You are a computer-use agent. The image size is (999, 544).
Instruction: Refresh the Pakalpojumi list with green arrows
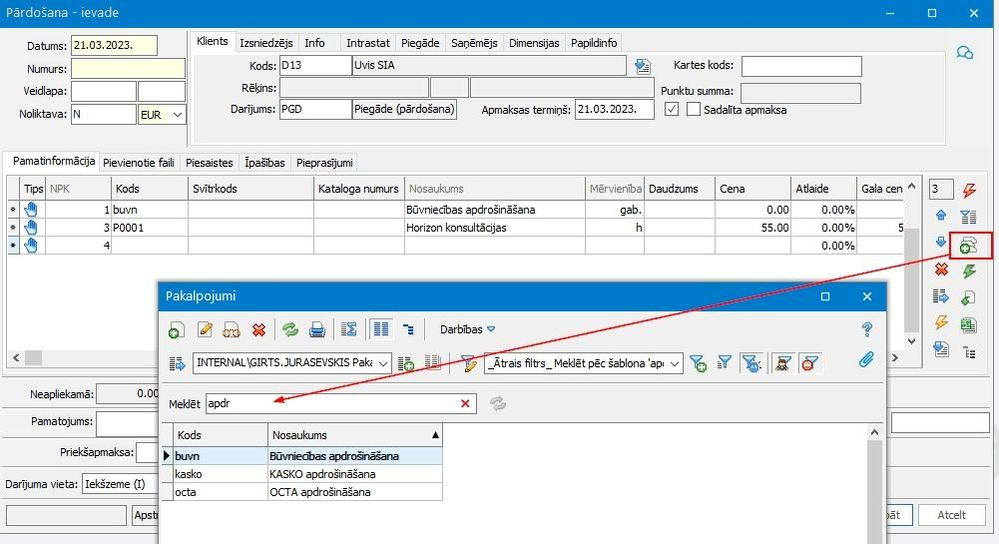click(291, 329)
